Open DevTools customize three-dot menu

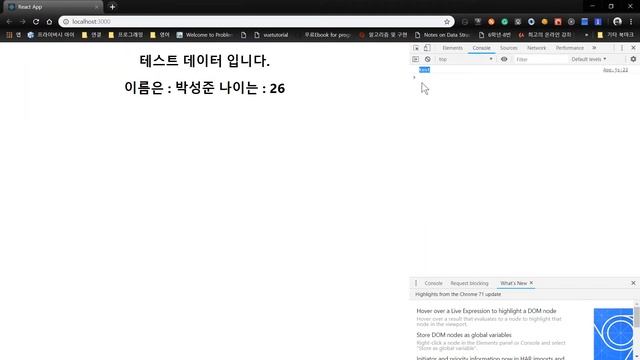(x=622, y=48)
